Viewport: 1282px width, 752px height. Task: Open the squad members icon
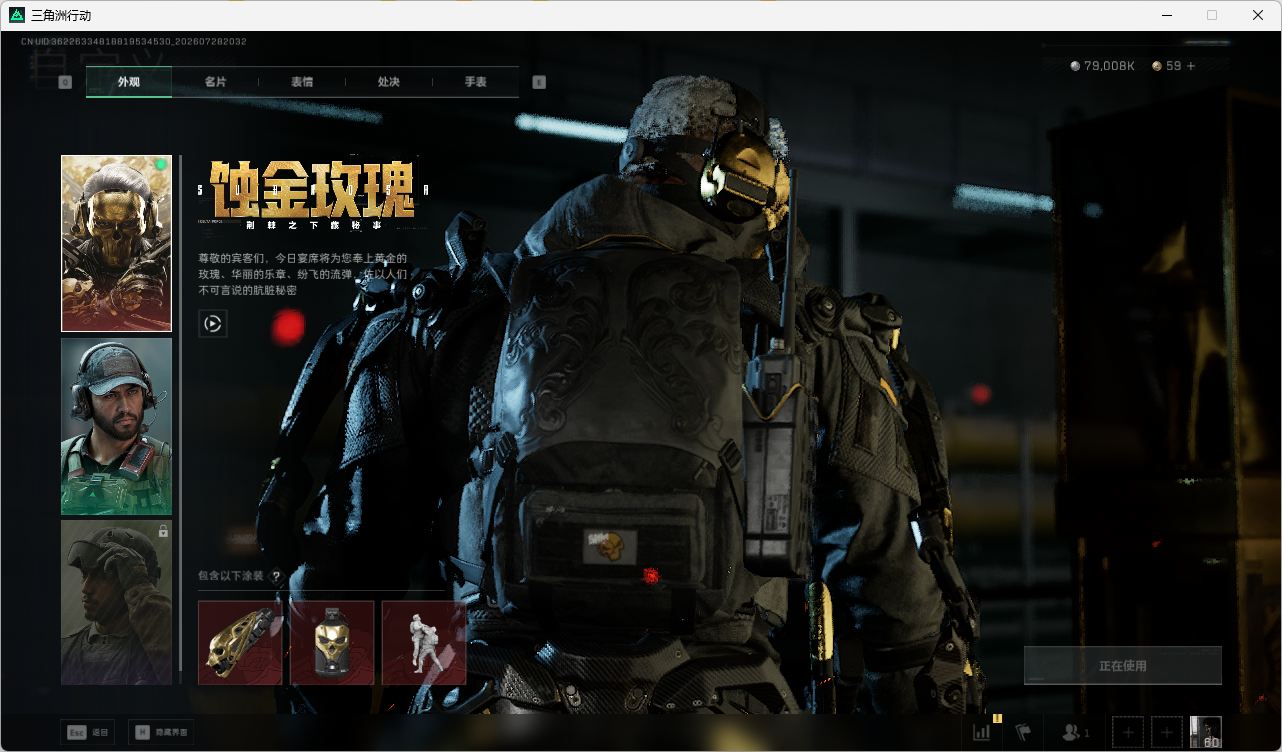tap(1076, 733)
